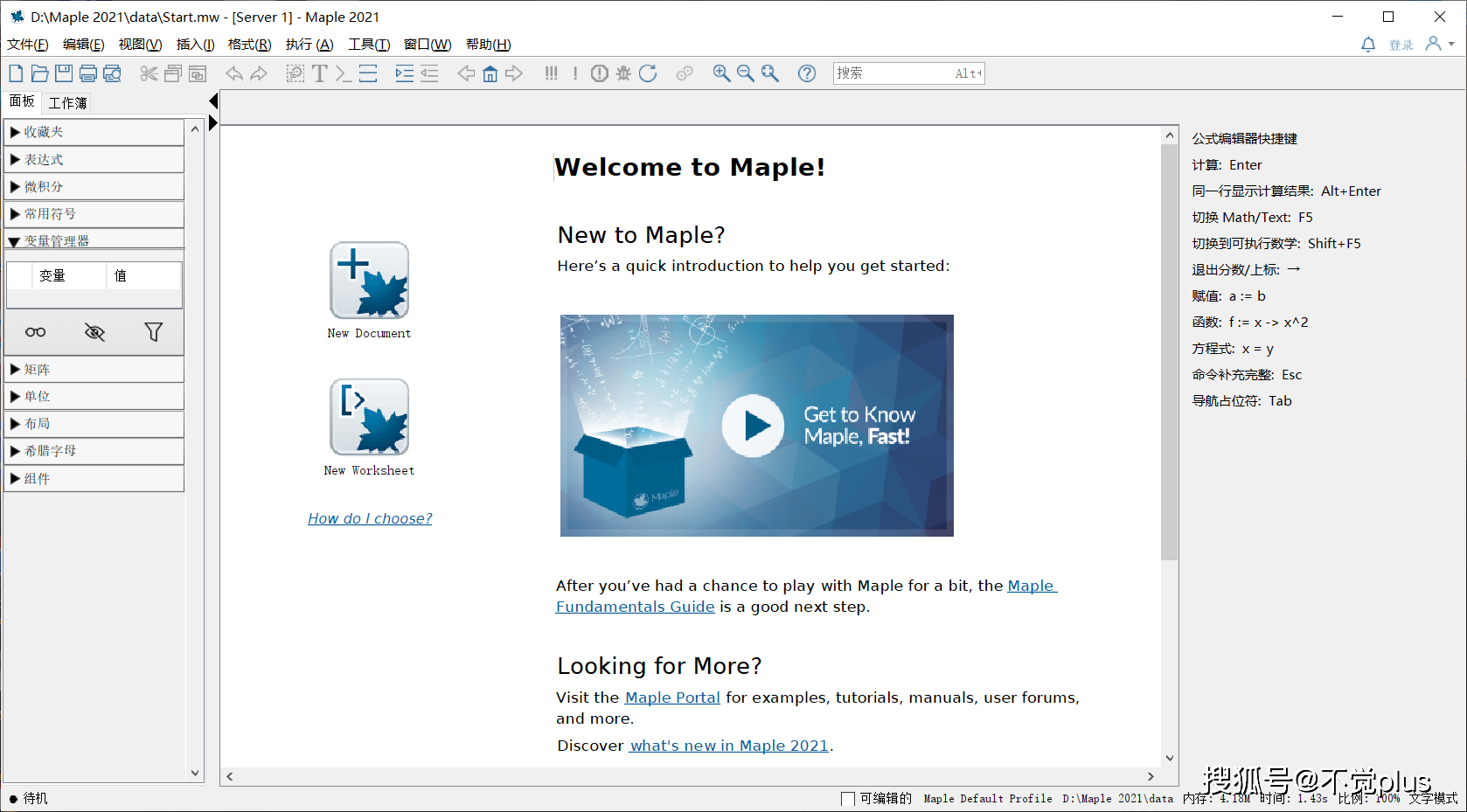Open the 编辑(E) menu

[x=83, y=45]
